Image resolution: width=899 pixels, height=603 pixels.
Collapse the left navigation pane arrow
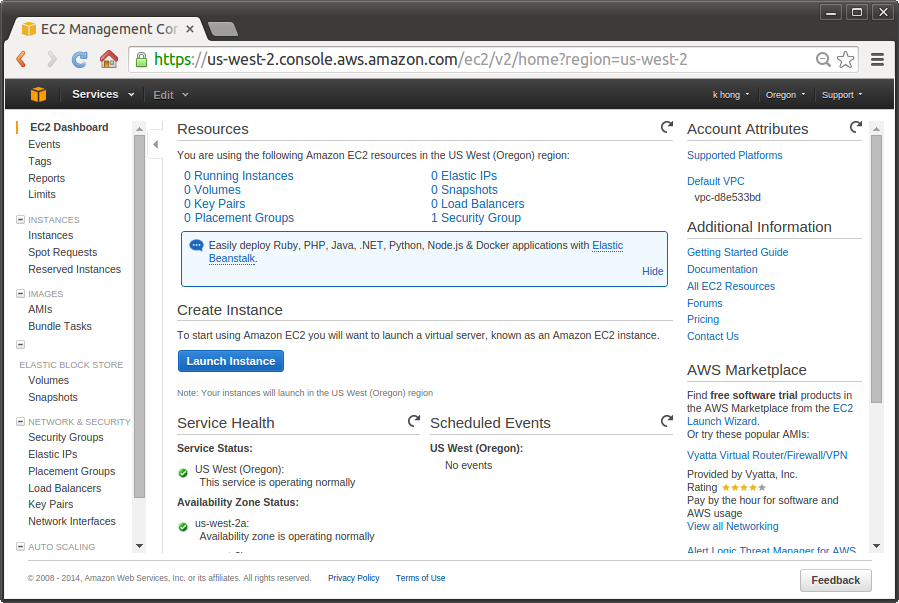[x=155, y=144]
